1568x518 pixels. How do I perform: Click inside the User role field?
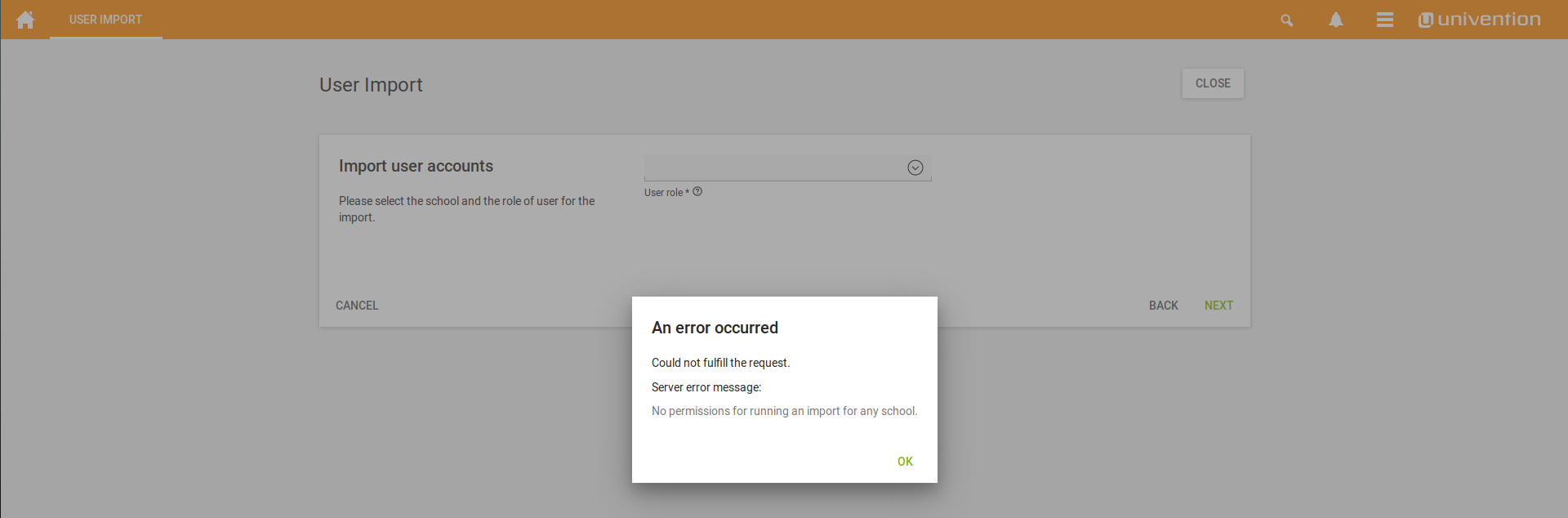pyautogui.click(x=772, y=167)
